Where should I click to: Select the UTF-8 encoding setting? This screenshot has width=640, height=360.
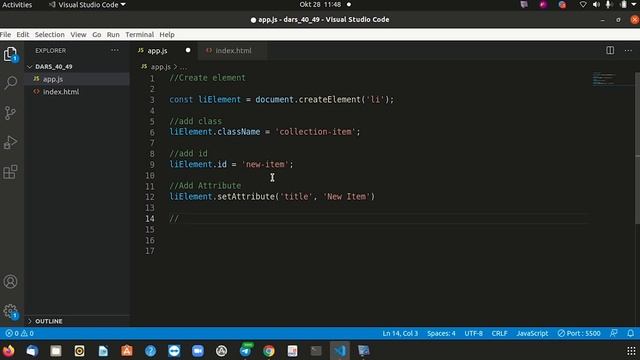[473, 333]
